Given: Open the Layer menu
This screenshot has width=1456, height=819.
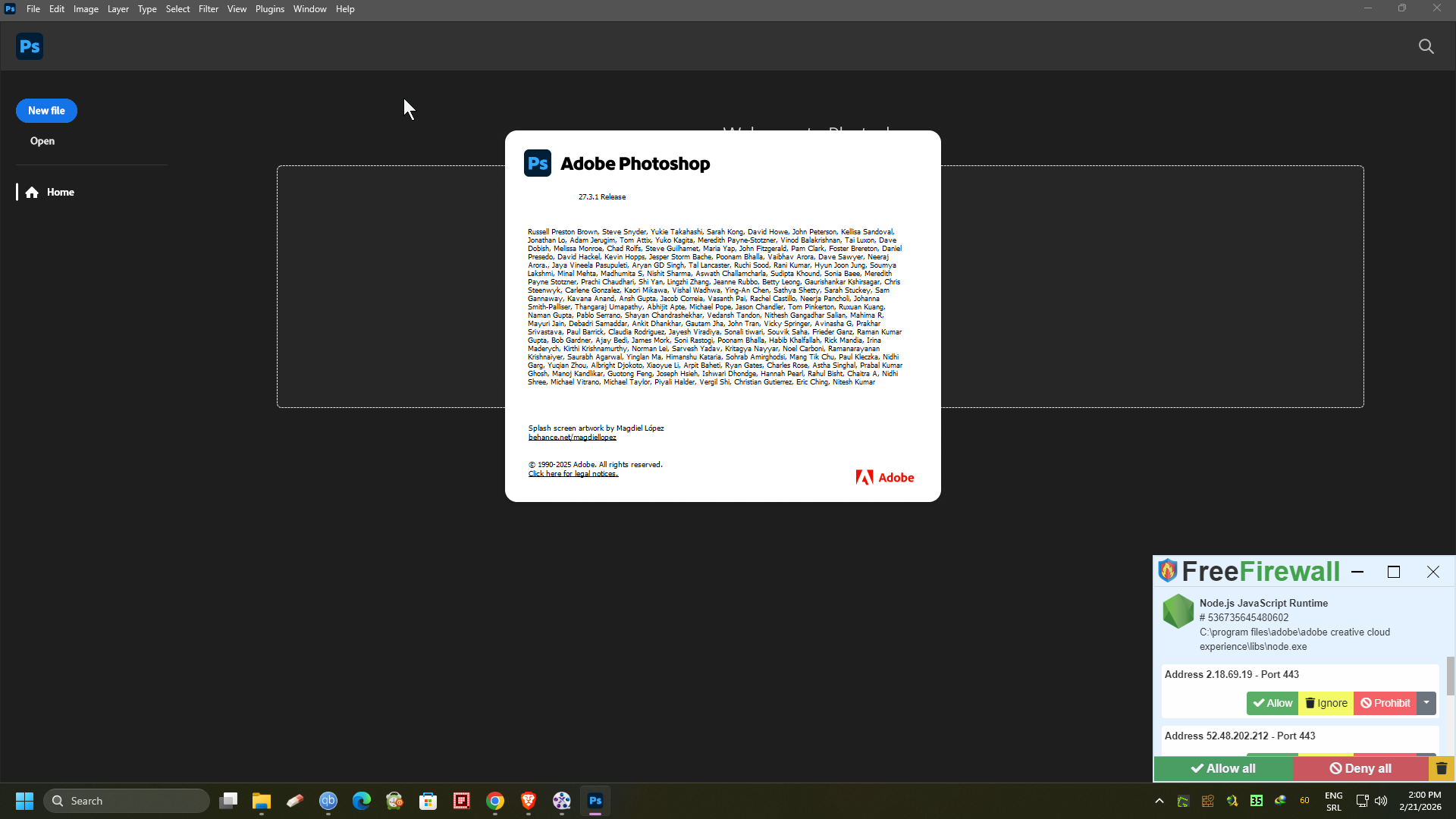Looking at the screenshot, I should click(x=118, y=9).
